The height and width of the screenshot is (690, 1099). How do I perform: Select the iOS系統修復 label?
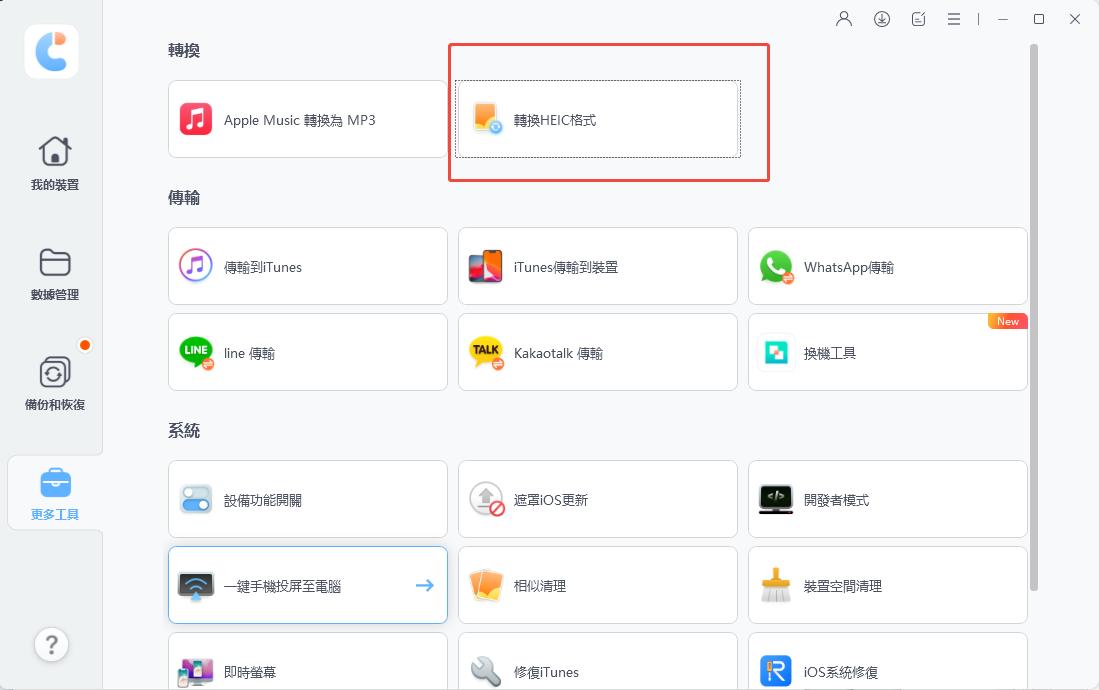click(x=840, y=672)
